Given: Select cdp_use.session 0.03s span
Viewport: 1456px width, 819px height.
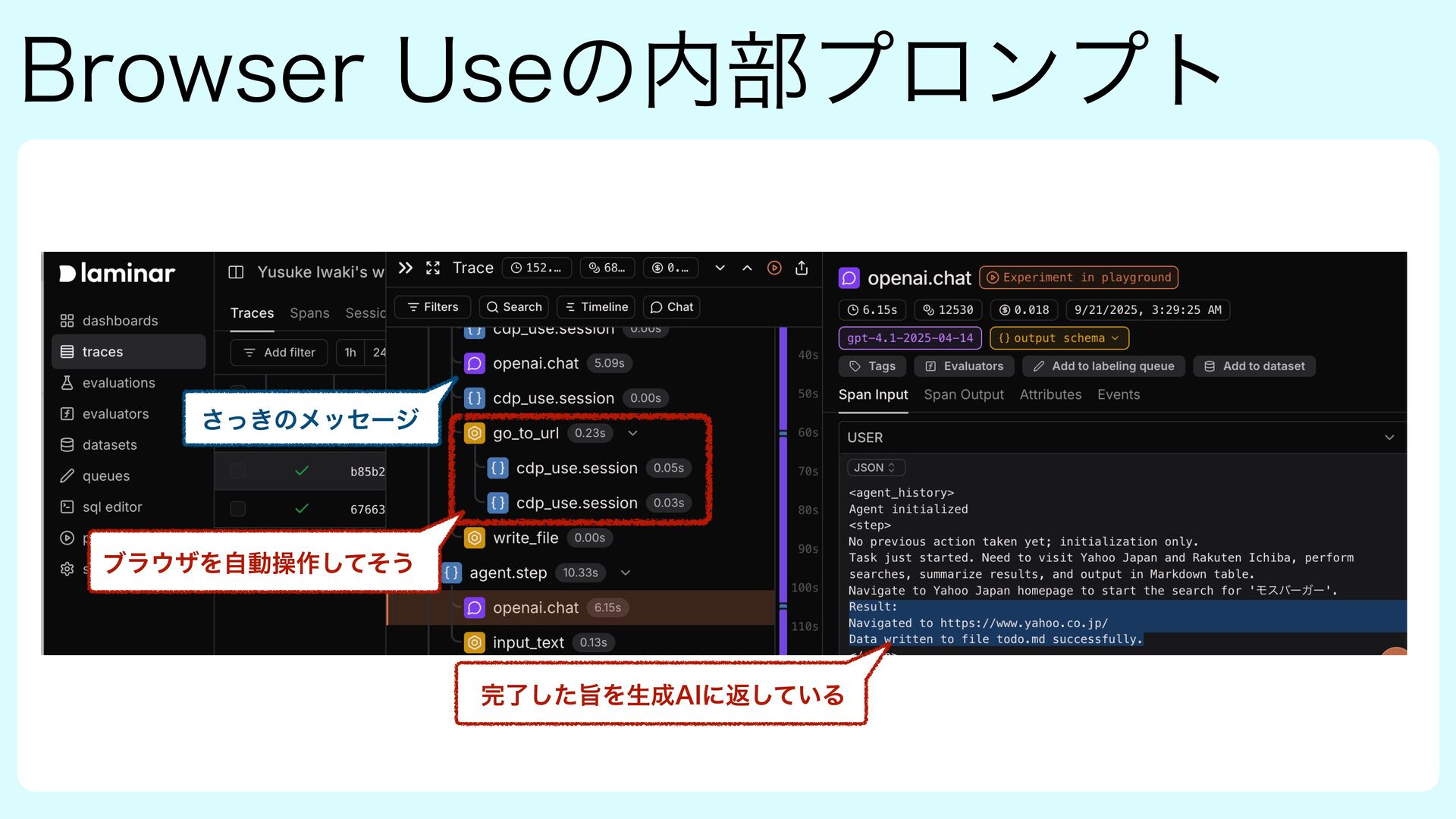Looking at the screenshot, I should coord(589,503).
